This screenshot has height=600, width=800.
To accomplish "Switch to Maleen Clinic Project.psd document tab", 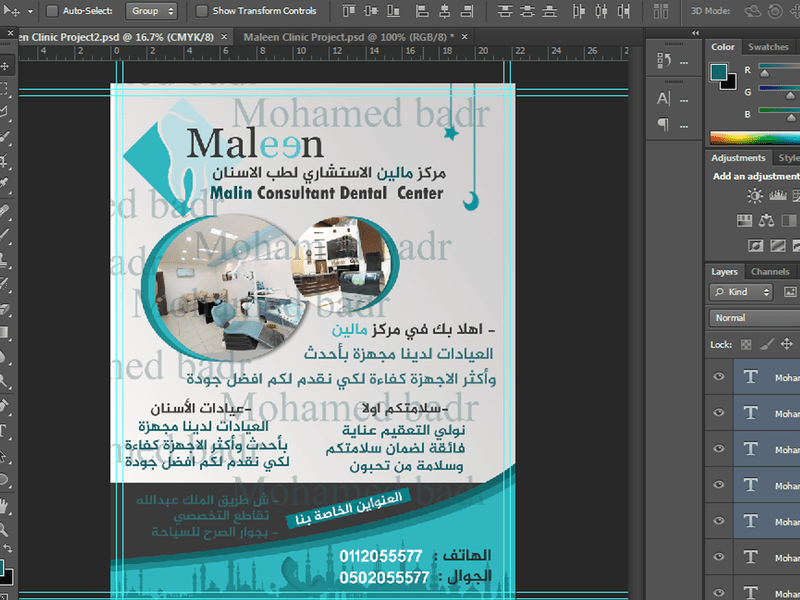I will (343, 36).
